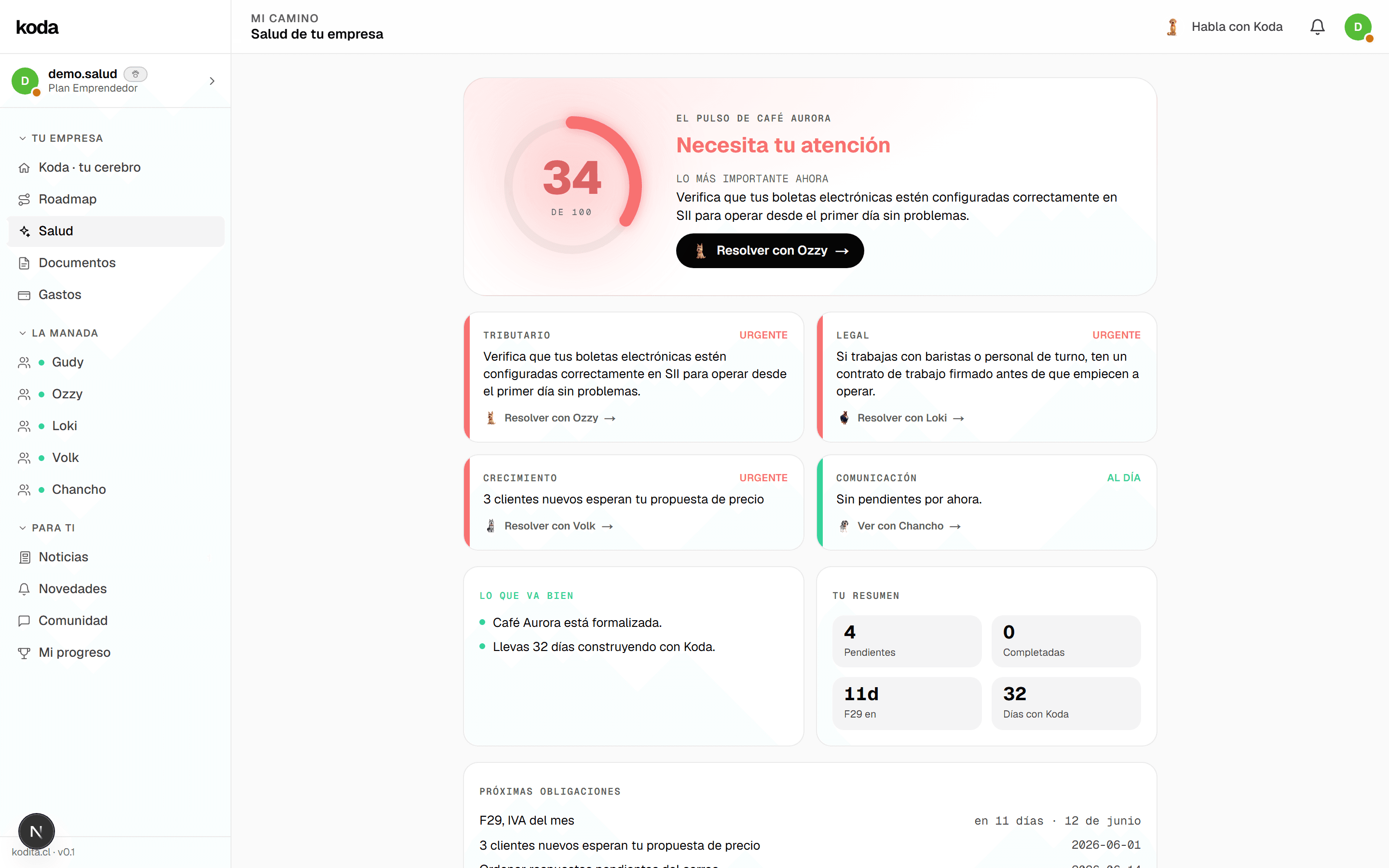Click the Comunidad chat bubble icon
The height and width of the screenshot is (868, 1389).
pyautogui.click(x=24, y=621)
